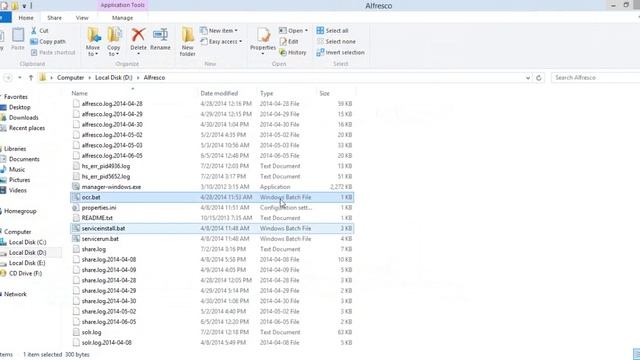
Task: Open Local Disk (C:) in sidebar
Action: pyautogui.click(x=27, y=242)
